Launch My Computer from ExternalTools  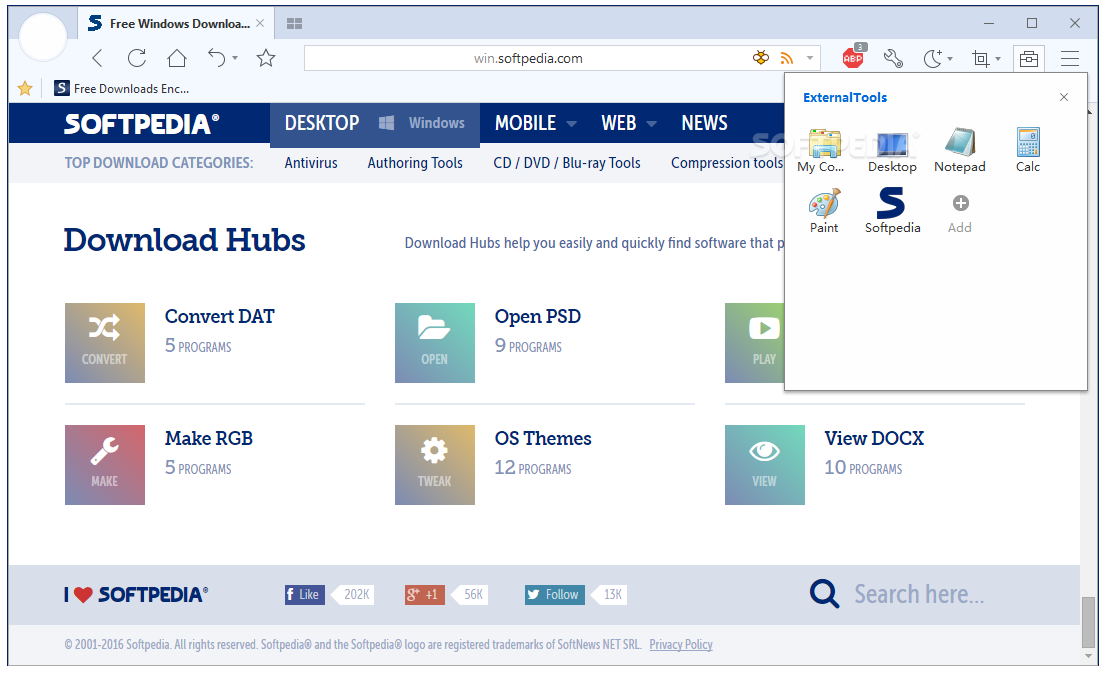[x=823, y=151]
